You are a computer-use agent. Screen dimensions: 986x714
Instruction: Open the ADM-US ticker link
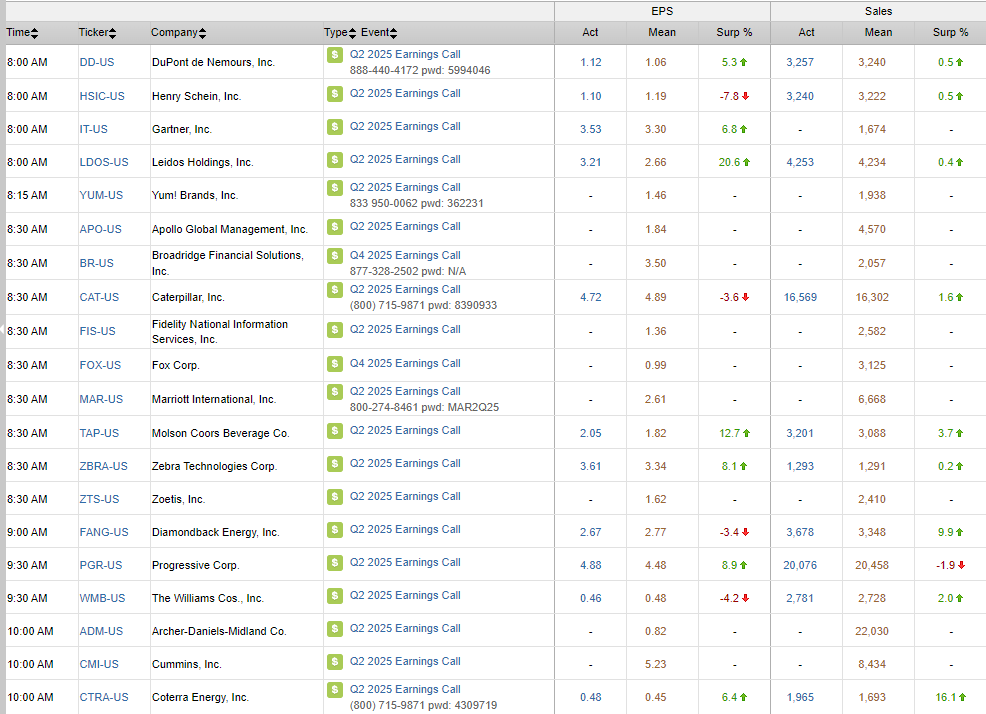[101, 631]
